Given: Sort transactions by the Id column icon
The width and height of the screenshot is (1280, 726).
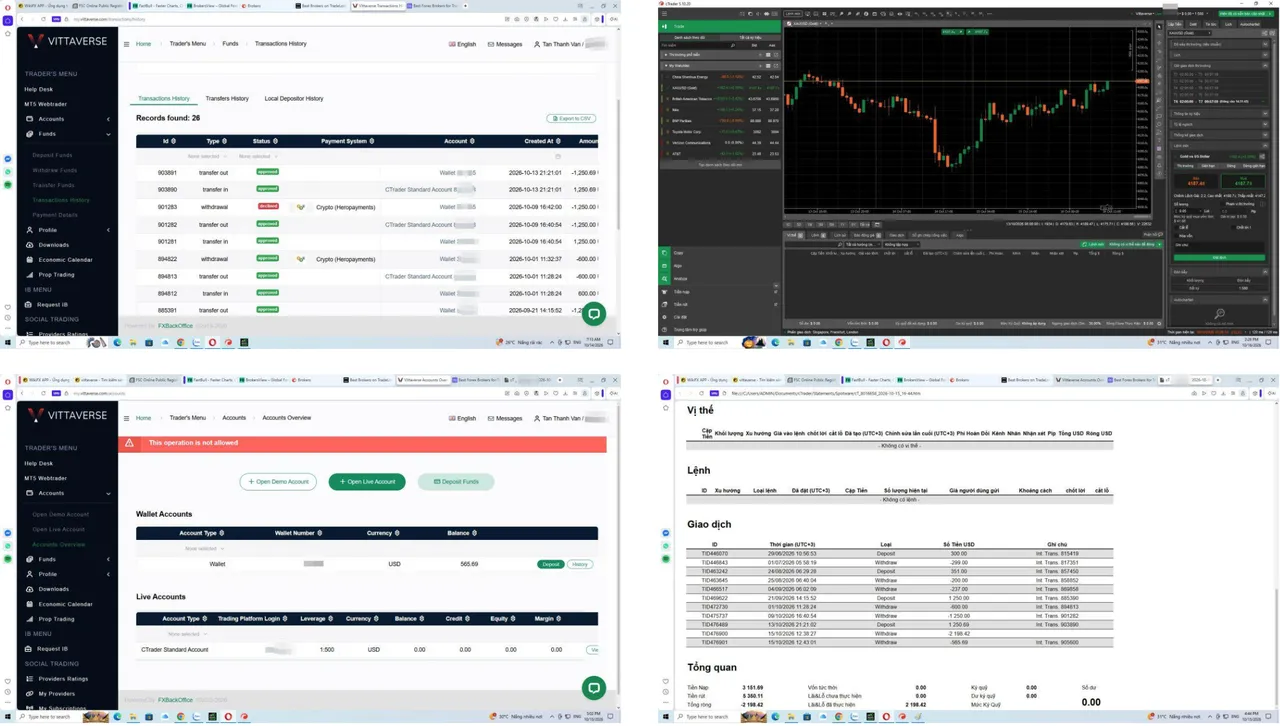Looking at the screenshot, I should tap(172, 142).
